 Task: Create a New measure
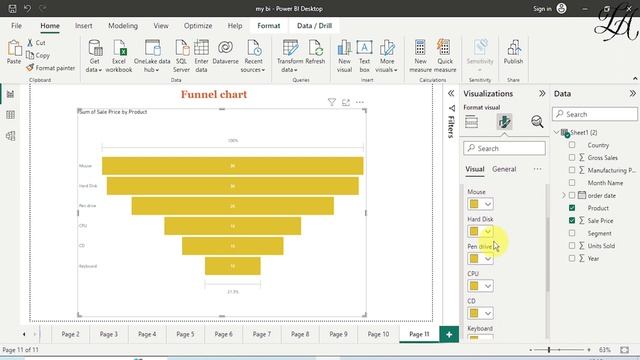tap(420, 56)
